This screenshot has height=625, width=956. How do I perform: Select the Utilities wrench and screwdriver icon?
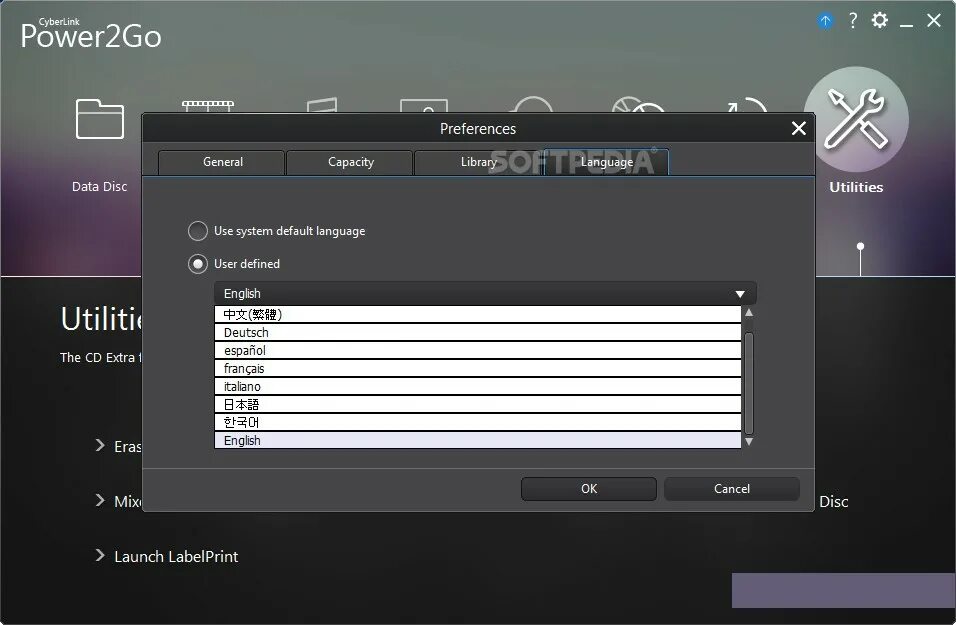(x=856, y=119)
